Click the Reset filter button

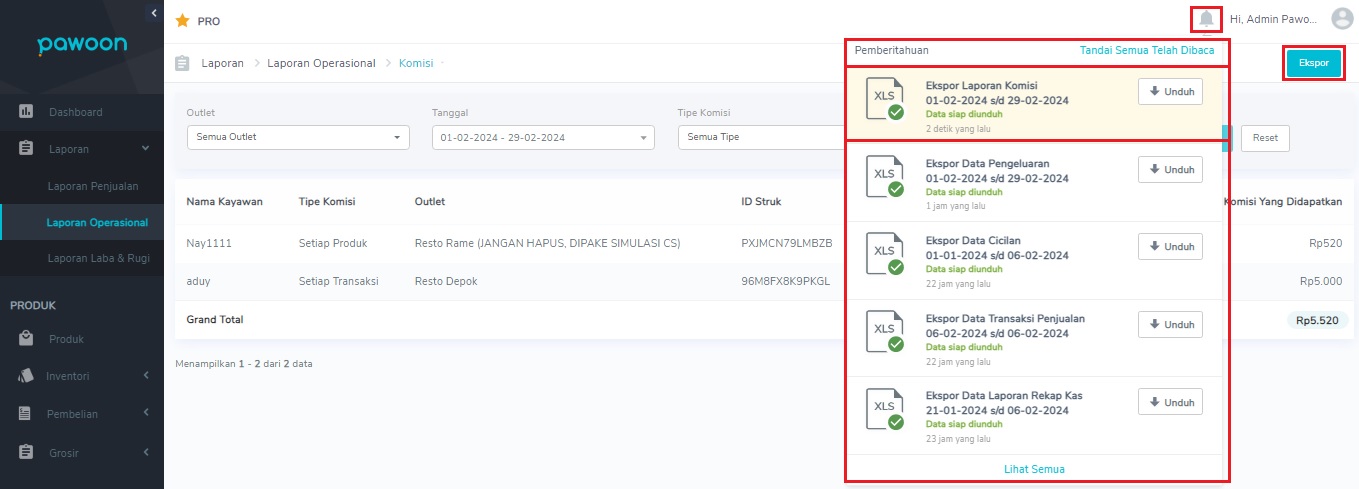click(1265, 138)
